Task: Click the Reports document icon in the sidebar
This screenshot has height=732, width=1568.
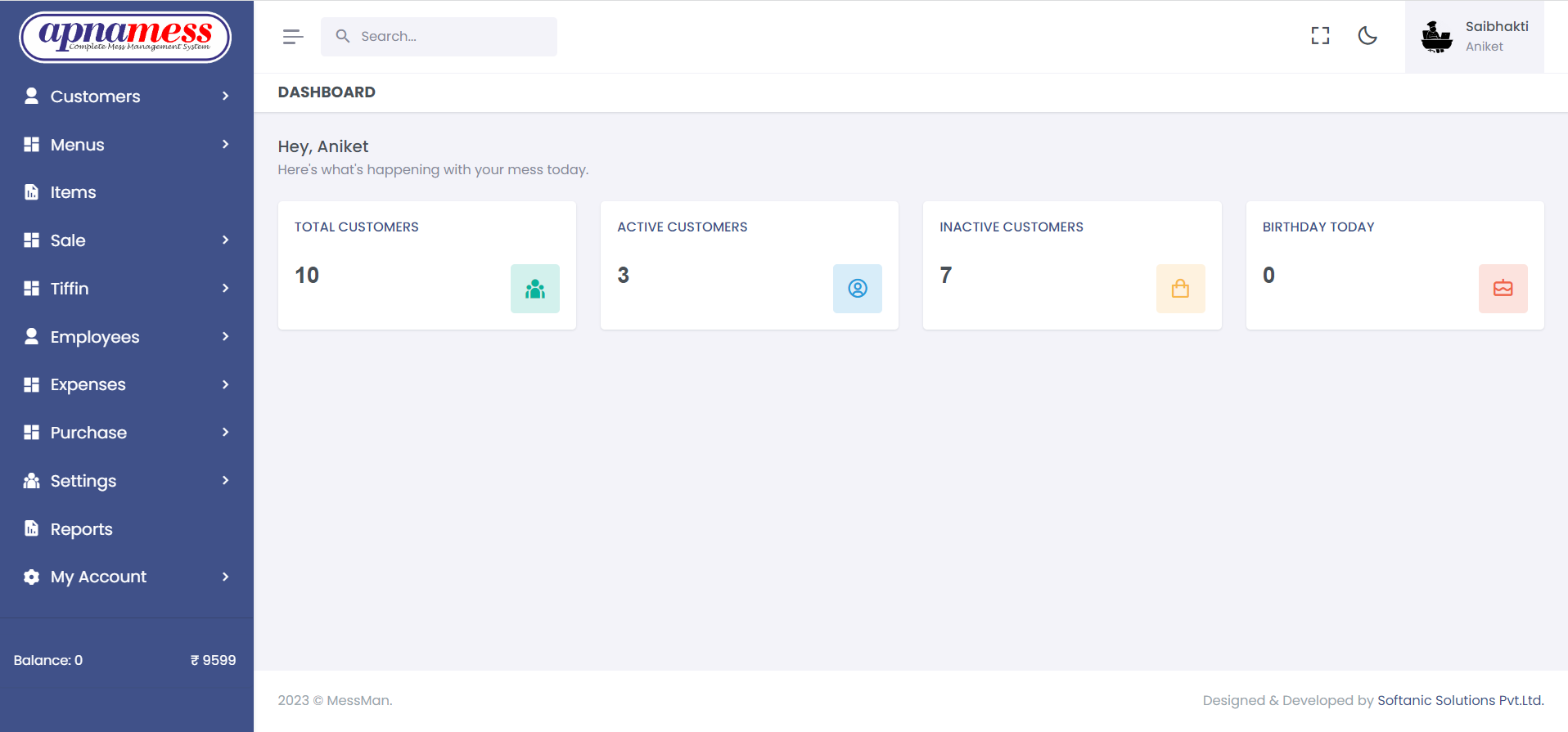Action: point(31,528)
